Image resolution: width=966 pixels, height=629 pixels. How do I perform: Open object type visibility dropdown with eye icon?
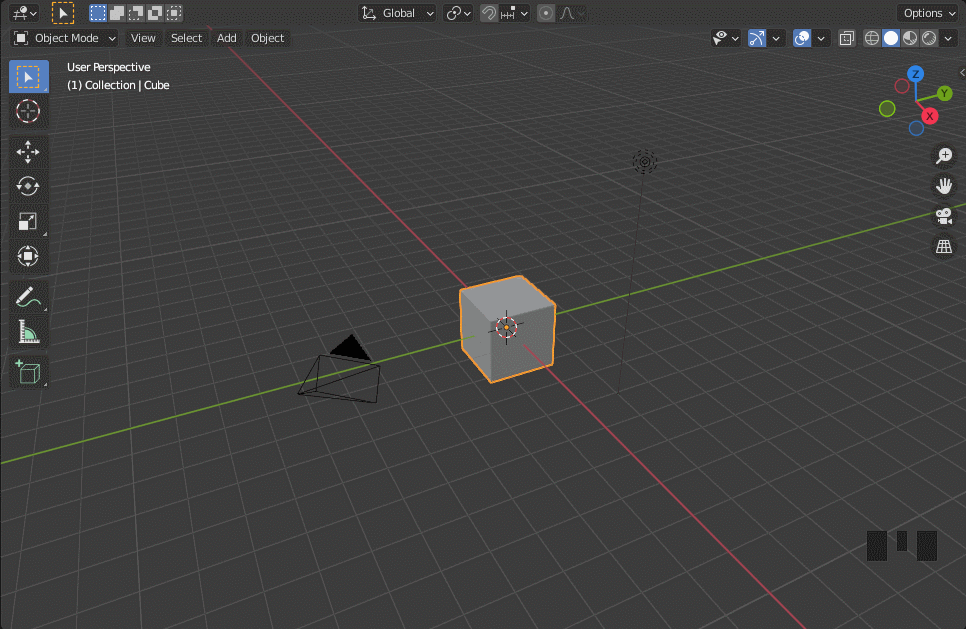tap(725, 38)
